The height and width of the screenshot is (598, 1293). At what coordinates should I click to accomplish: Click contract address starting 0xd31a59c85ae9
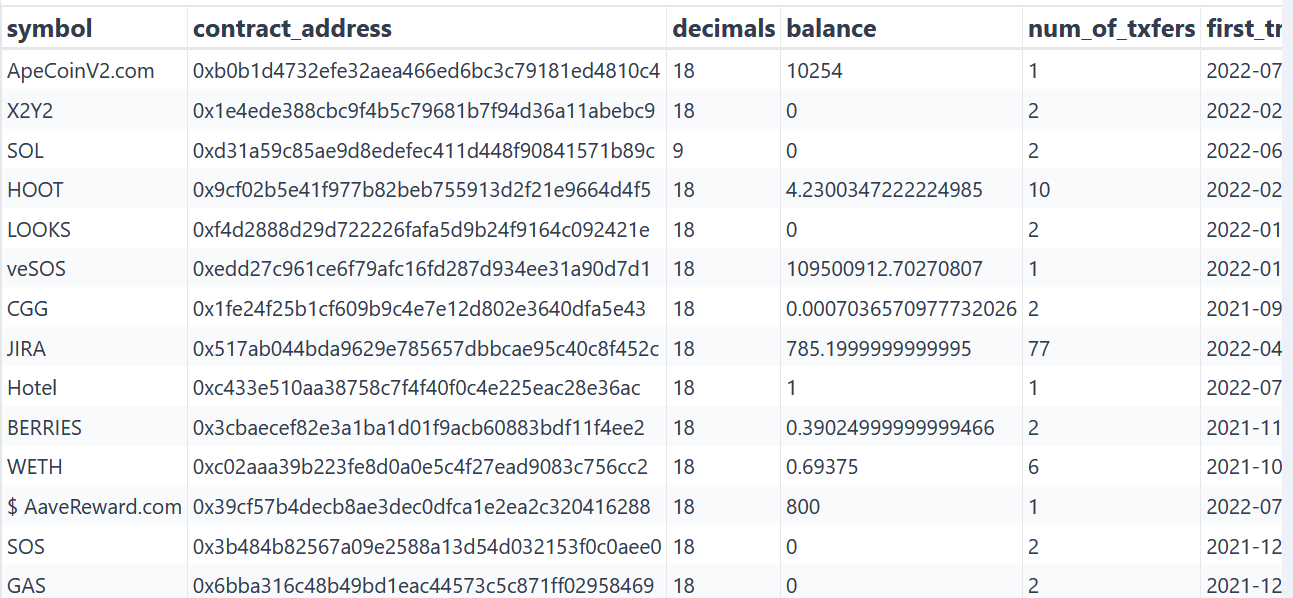pos(424,151)
